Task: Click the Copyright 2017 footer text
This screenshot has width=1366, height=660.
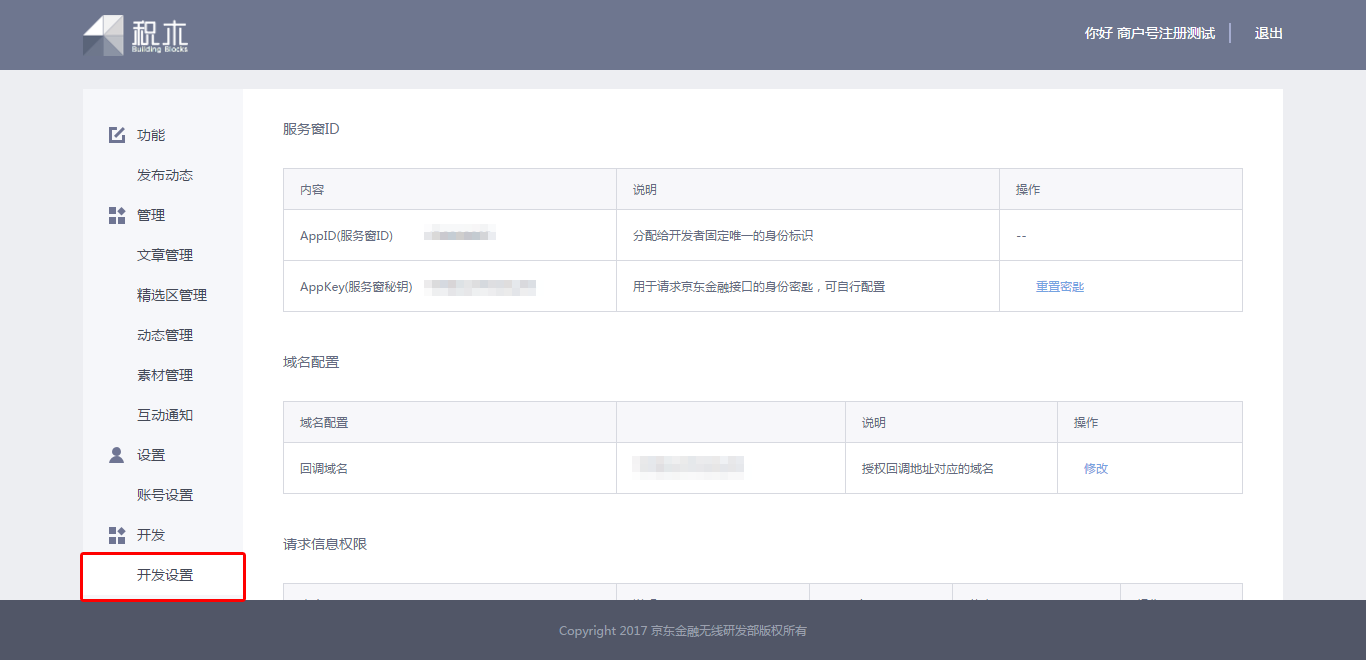Action: [683, 631]
